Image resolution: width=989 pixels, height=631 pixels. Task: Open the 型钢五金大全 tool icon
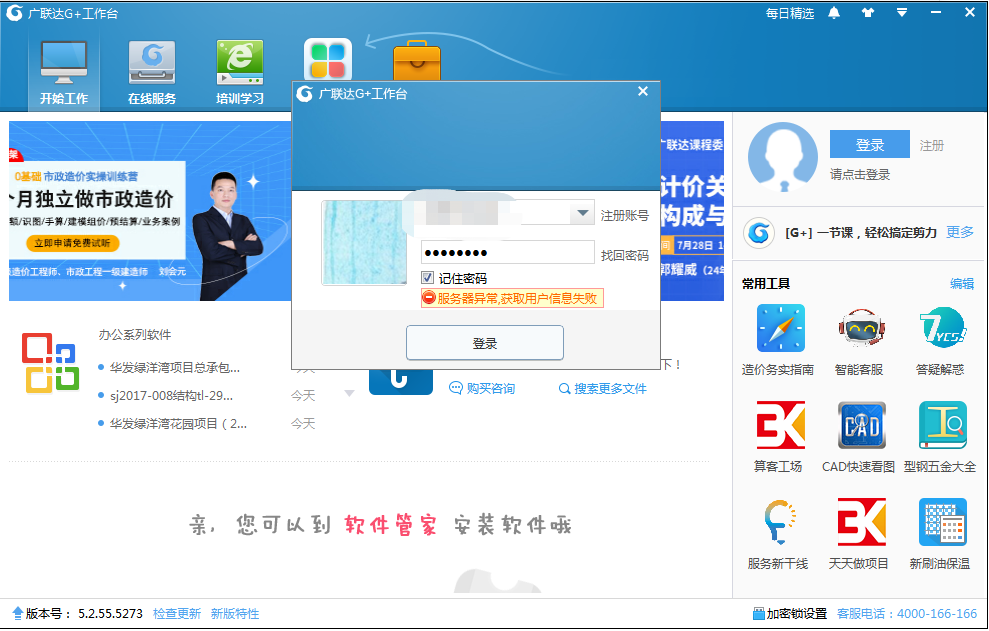tap(942, 425)
